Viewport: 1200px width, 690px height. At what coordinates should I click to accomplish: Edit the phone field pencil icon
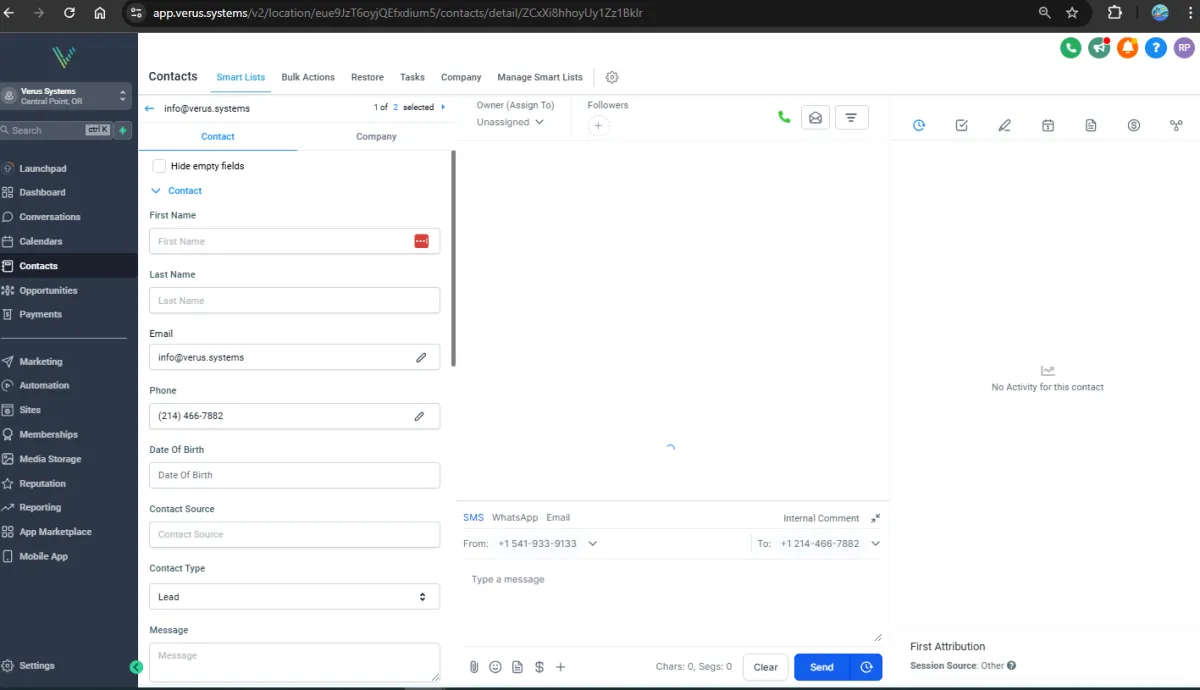click(419, 416)
